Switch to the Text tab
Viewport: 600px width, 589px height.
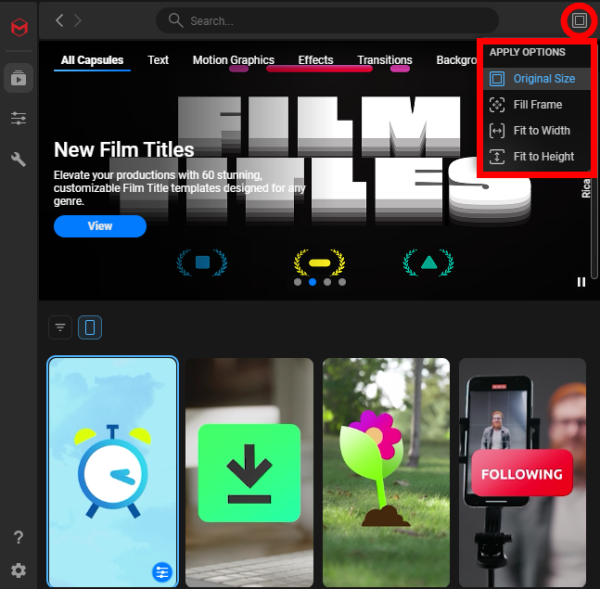point(158,60)
